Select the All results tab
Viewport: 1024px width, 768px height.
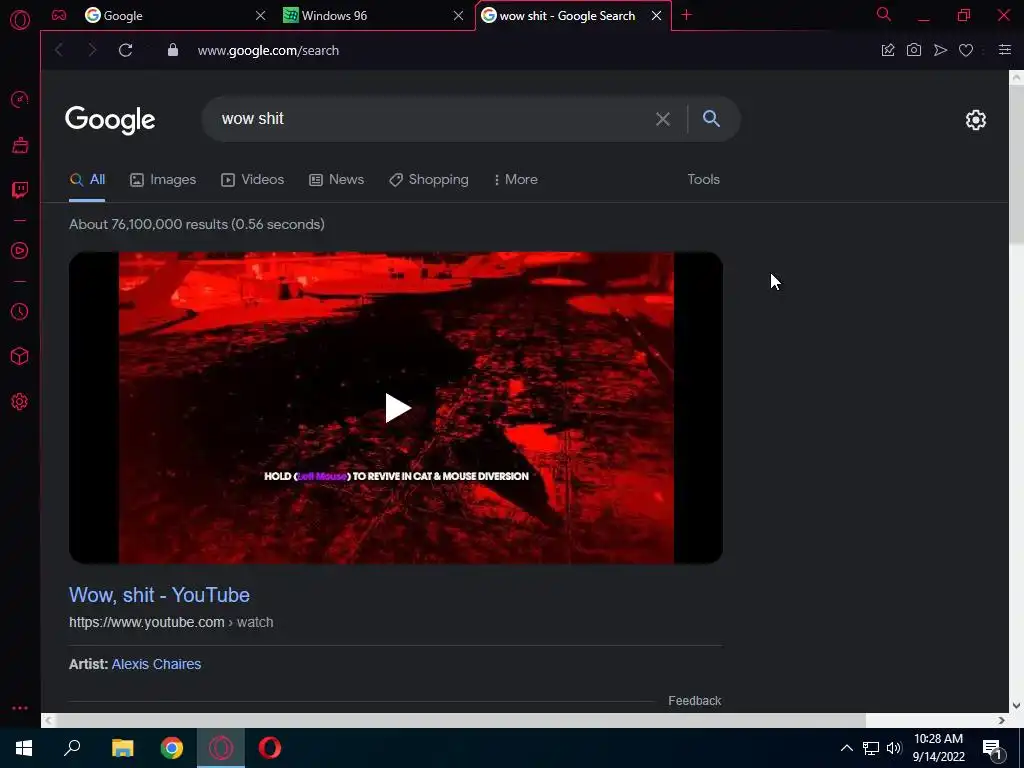[87, 180]
